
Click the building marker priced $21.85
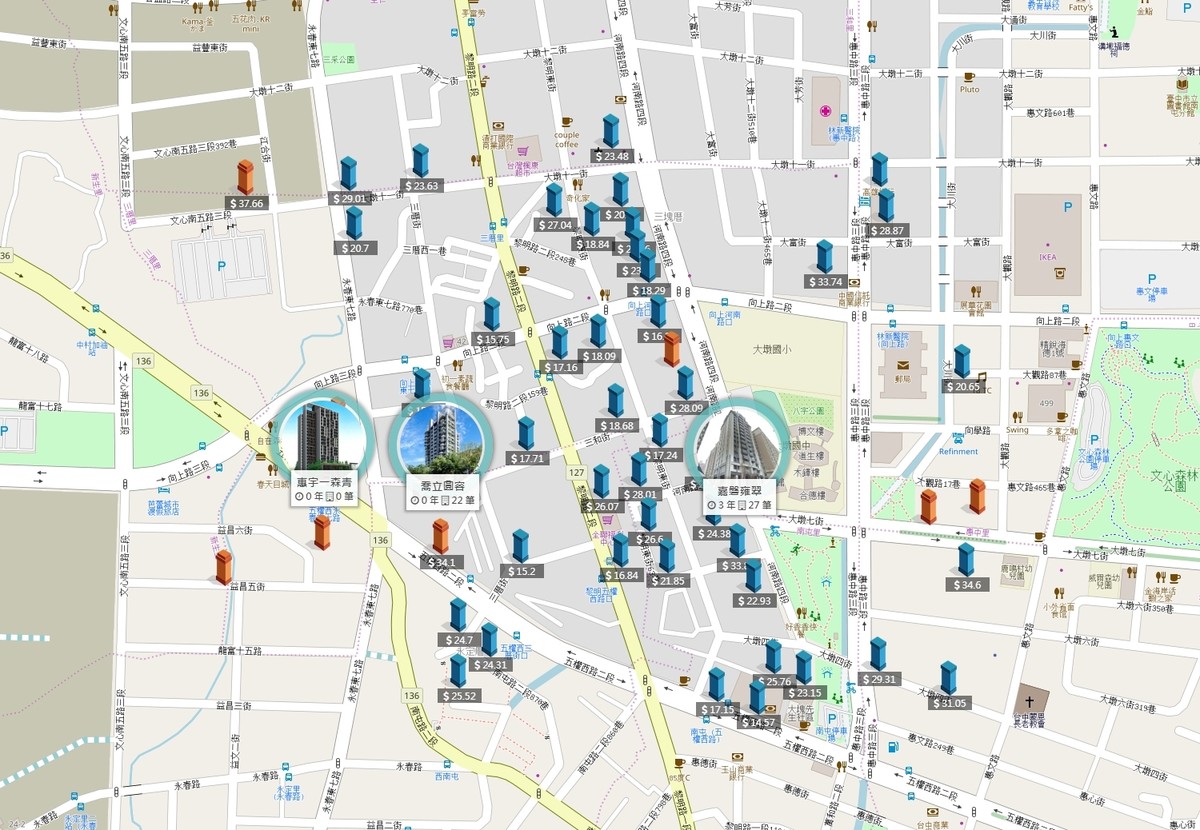point(667,556)
